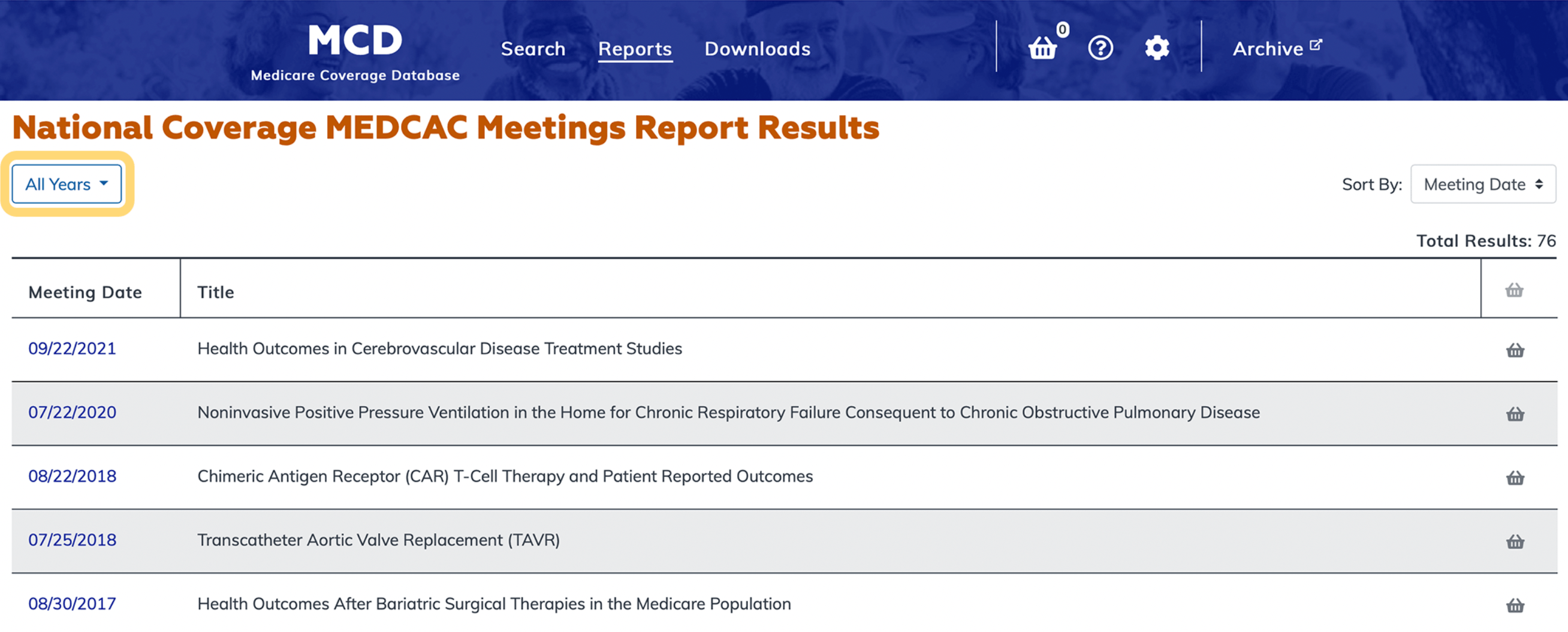Open the Downloads menu item
This screenshot has width=1568, height=632.
point(756,49)
